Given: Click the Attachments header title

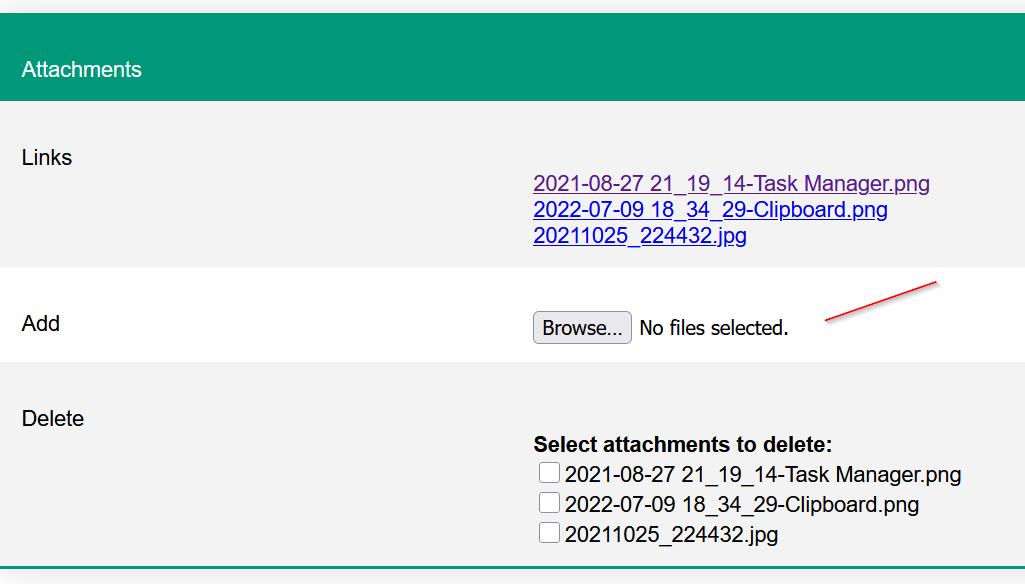Looking at the screenshot, I should click(x=82, y=70).
